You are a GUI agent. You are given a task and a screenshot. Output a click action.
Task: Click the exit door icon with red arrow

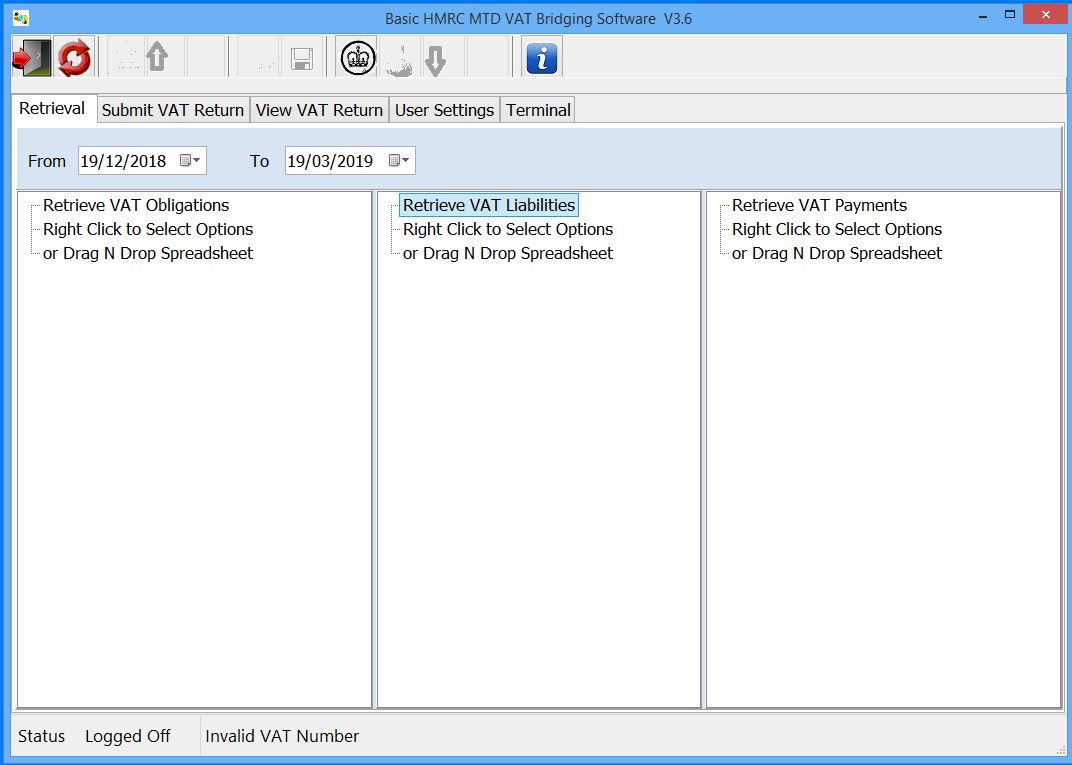pyautogui.click(x=31, y=57)
